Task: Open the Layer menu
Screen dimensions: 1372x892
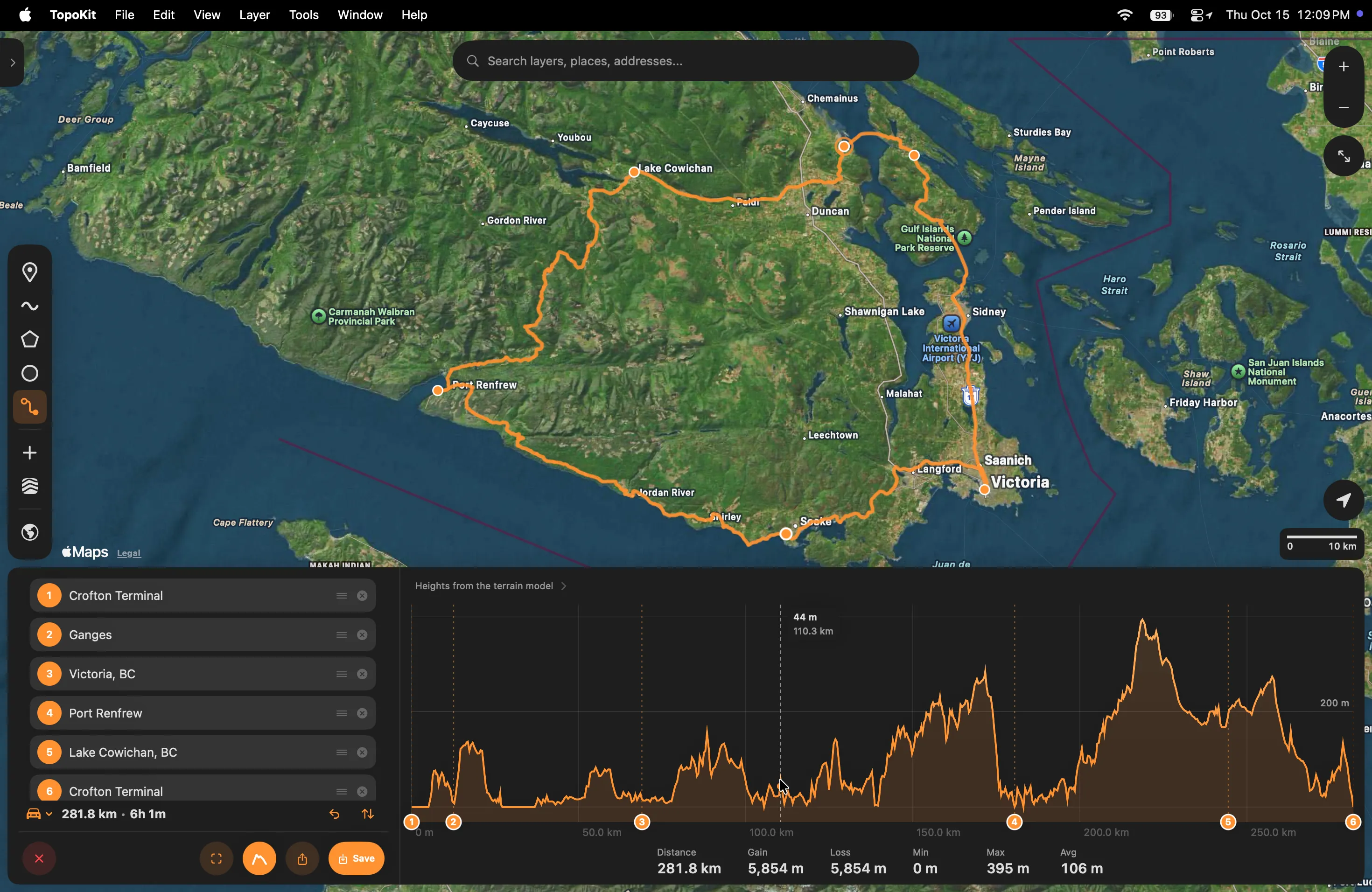Action: pos(254,15)
